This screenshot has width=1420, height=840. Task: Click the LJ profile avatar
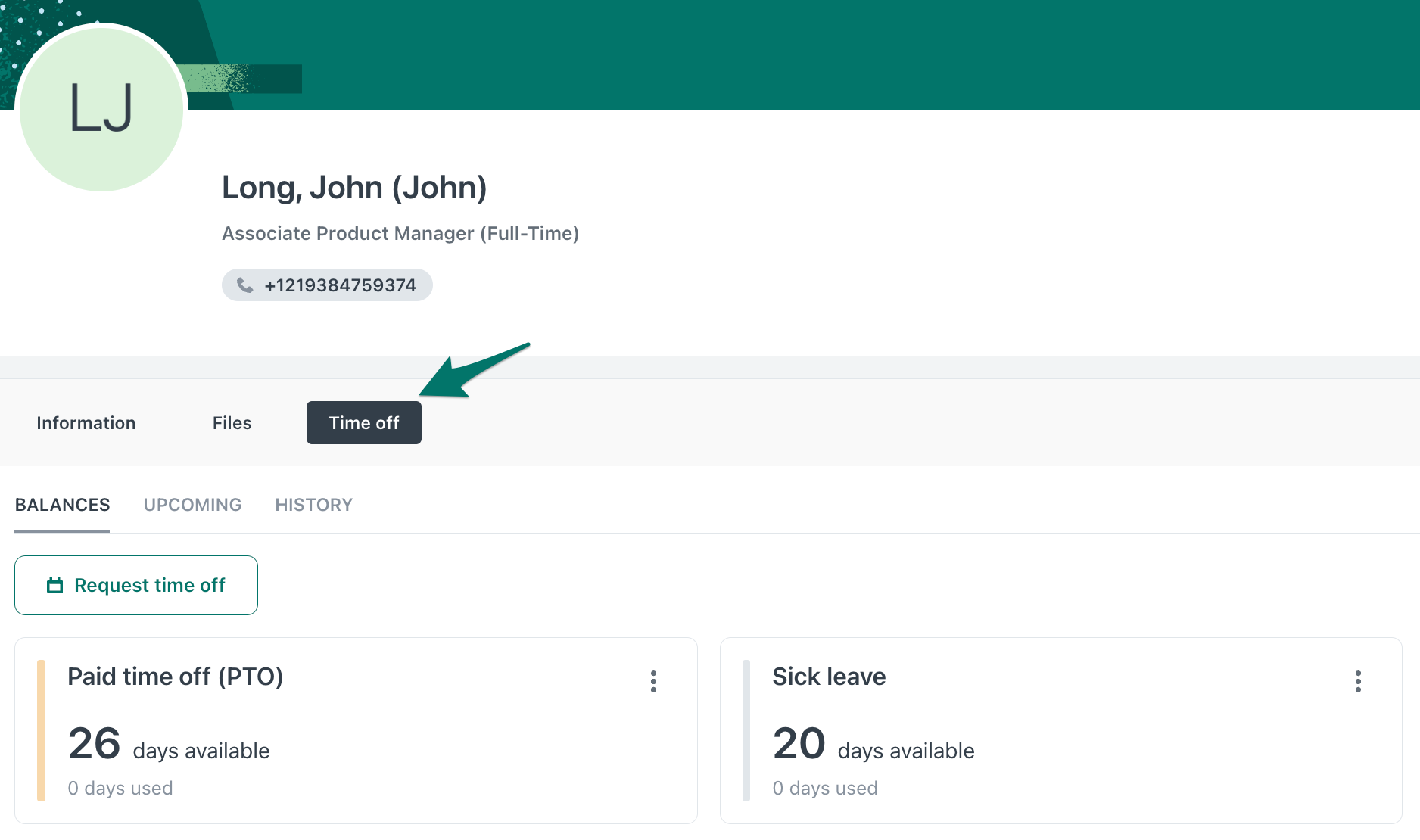click(101, 109)
